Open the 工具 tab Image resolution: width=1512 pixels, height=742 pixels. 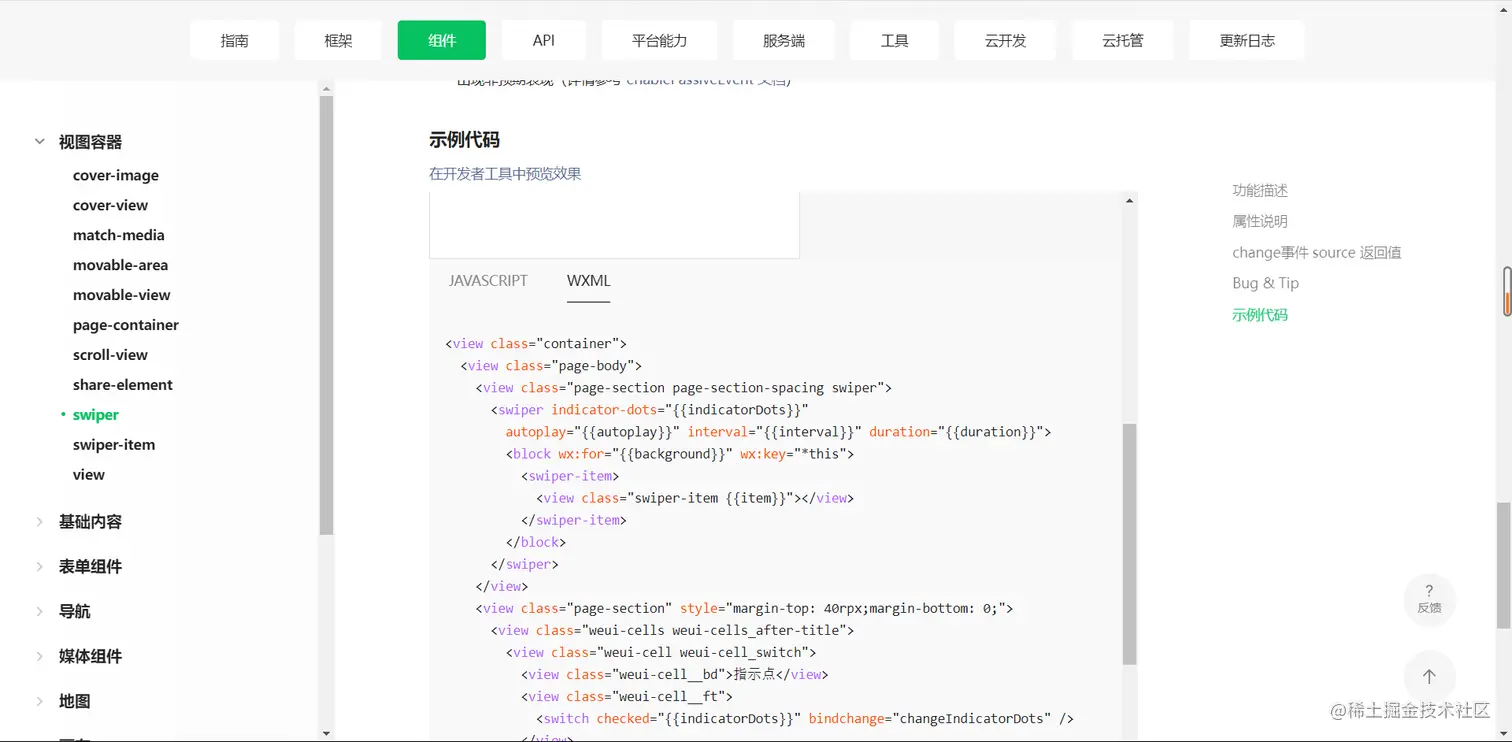pyautogui.click(x=895, y=41)
